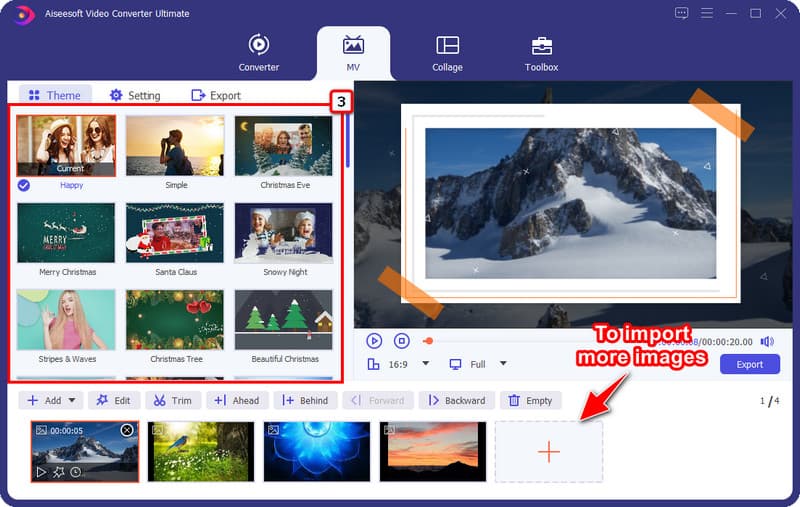The width and height of the screenshot is (800, 507).
Task: Open the feedback chat icon in title bar
Action: click(682, 13)
